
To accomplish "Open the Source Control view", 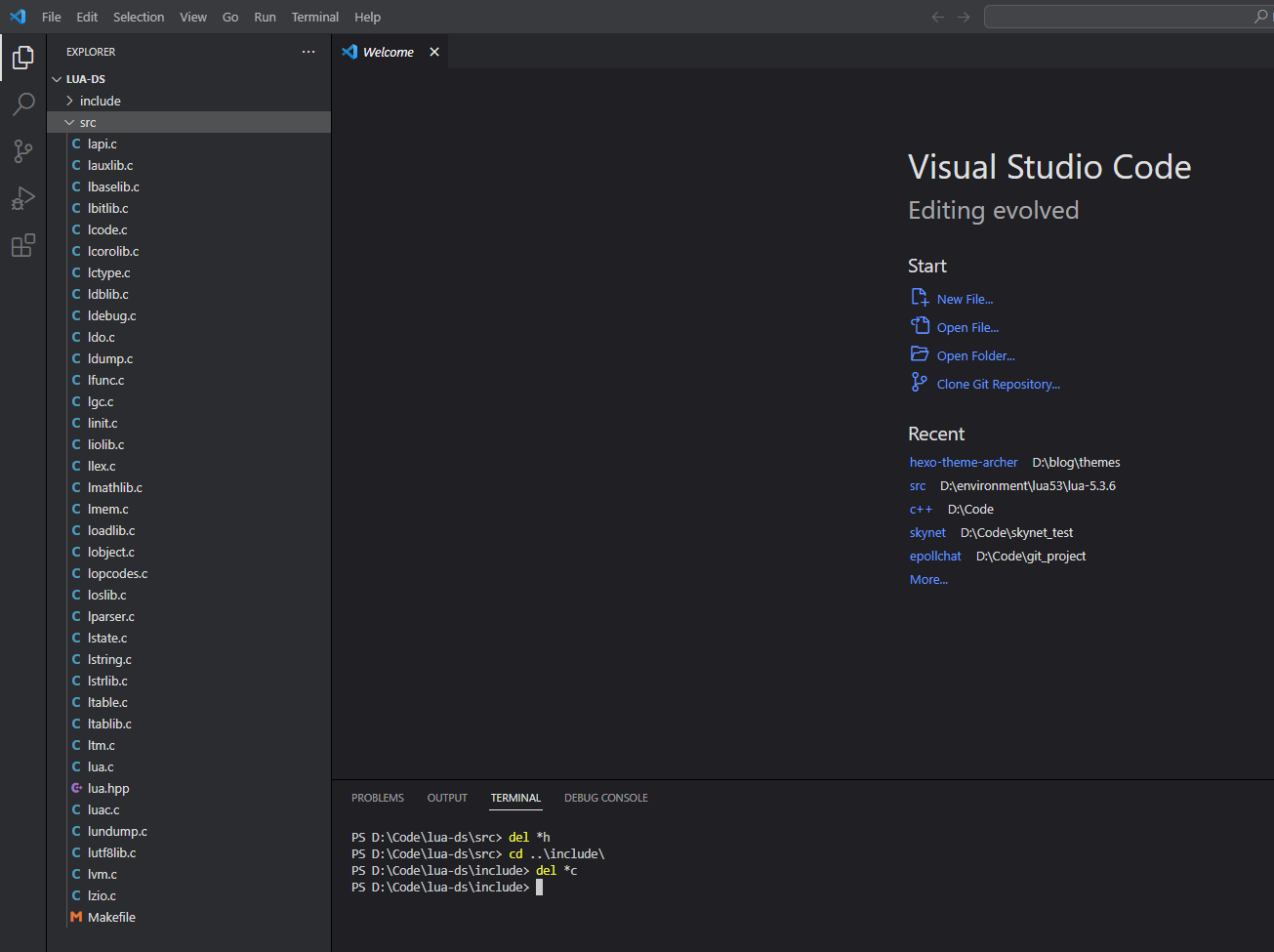I will (23, 150).
